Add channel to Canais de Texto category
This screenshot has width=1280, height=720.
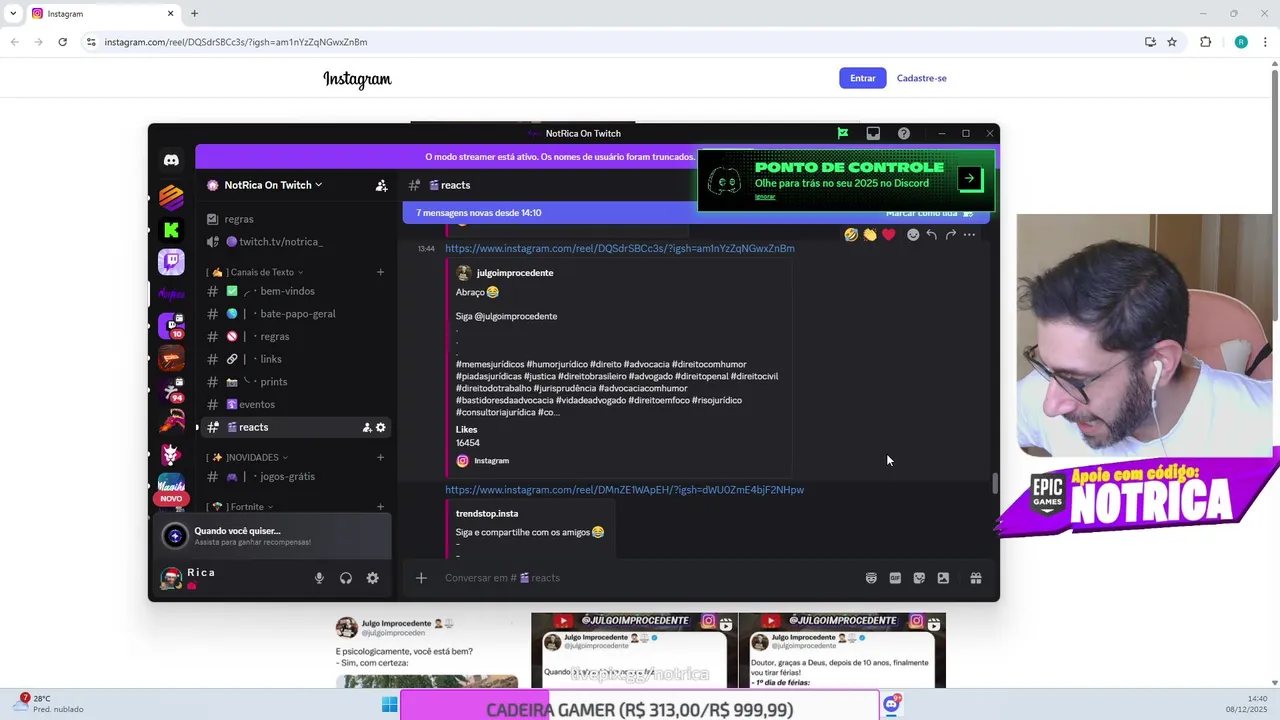[380, 272]
